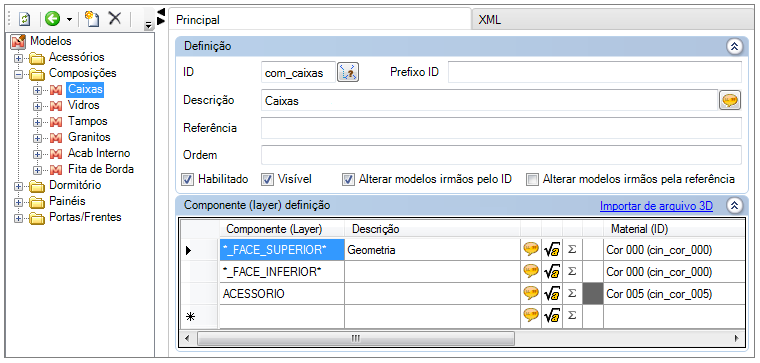Image resolution: width=760 pixels, height=363 pixels.
Task: Open the toolbar overflow options arrow
Action: coord(148,25)
